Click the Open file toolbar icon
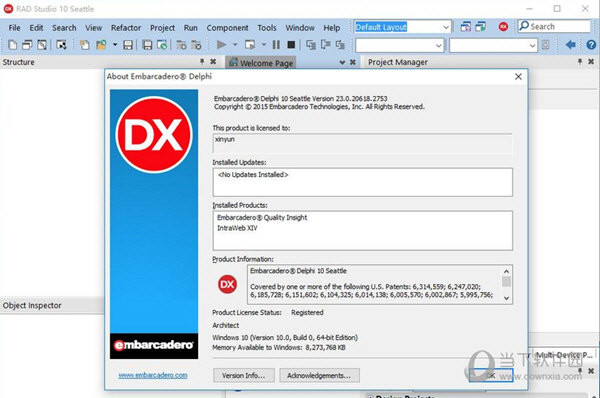The height and width of the screenshot is (398, 600). pos(84,45)
